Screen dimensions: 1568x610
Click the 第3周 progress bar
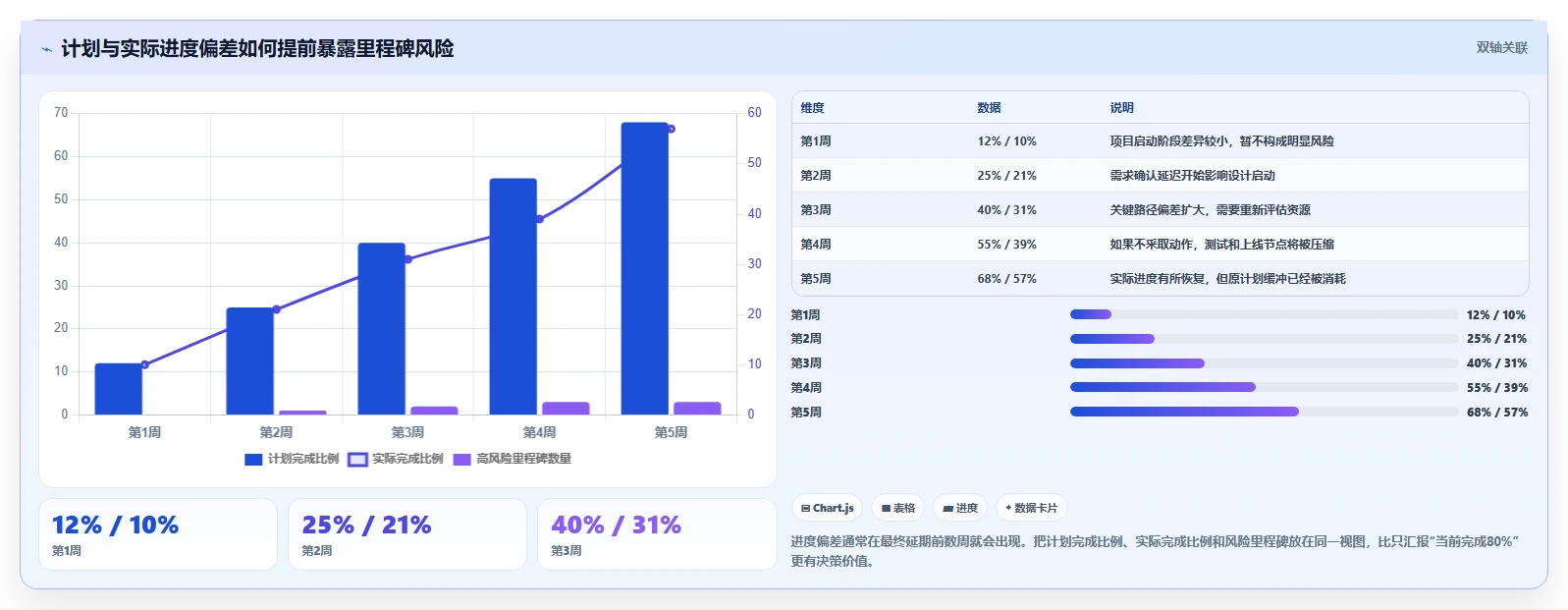click(1264, 363)
